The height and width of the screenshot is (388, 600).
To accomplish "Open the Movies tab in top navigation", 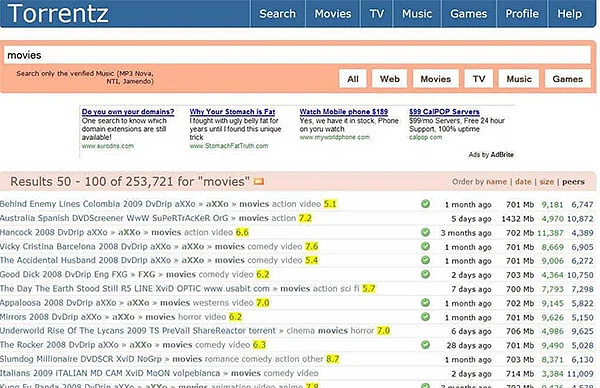I will tap(333, 14).
